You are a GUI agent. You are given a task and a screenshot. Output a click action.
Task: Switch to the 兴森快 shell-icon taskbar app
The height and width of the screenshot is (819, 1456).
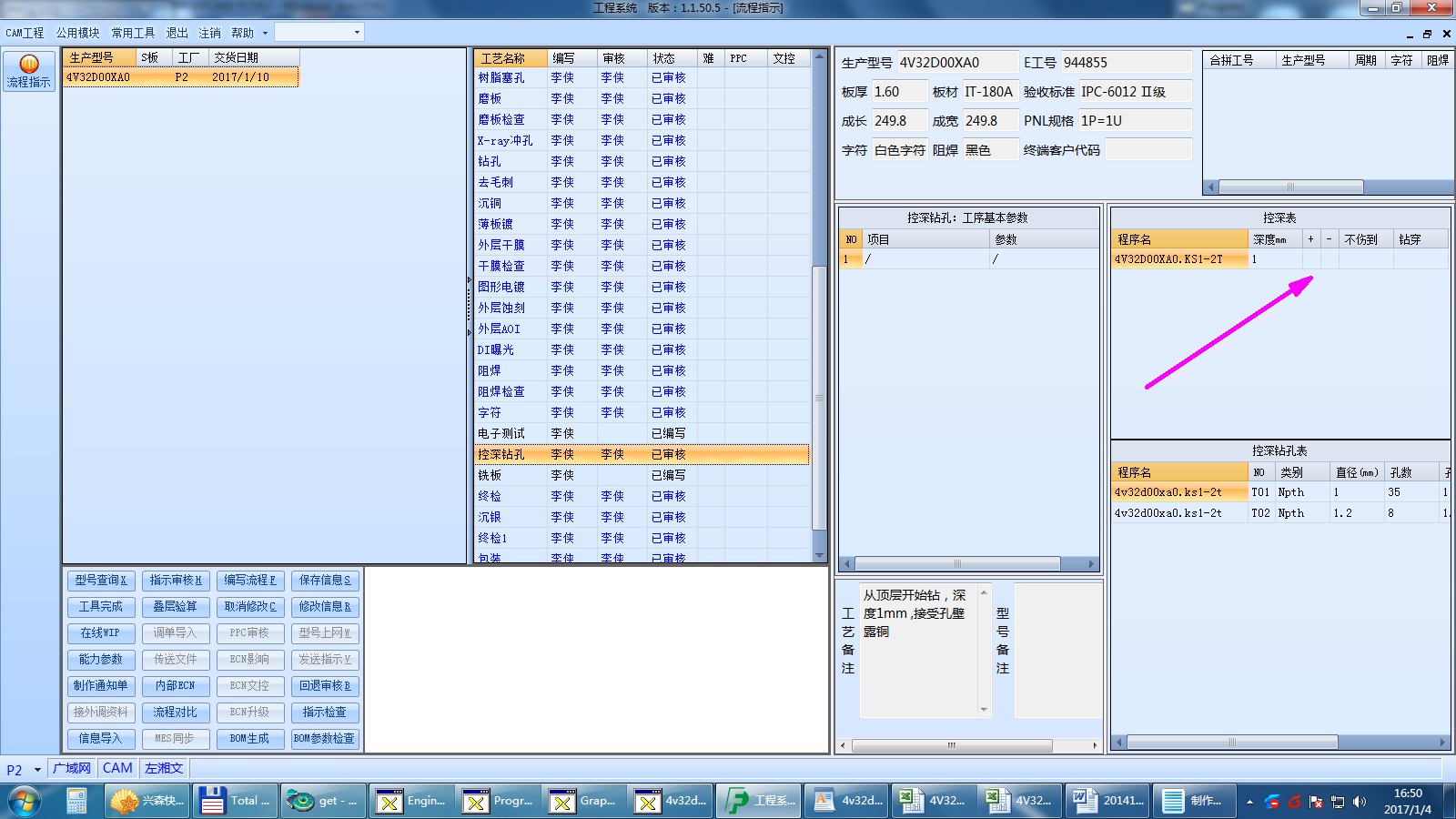(x=146, y=801)
